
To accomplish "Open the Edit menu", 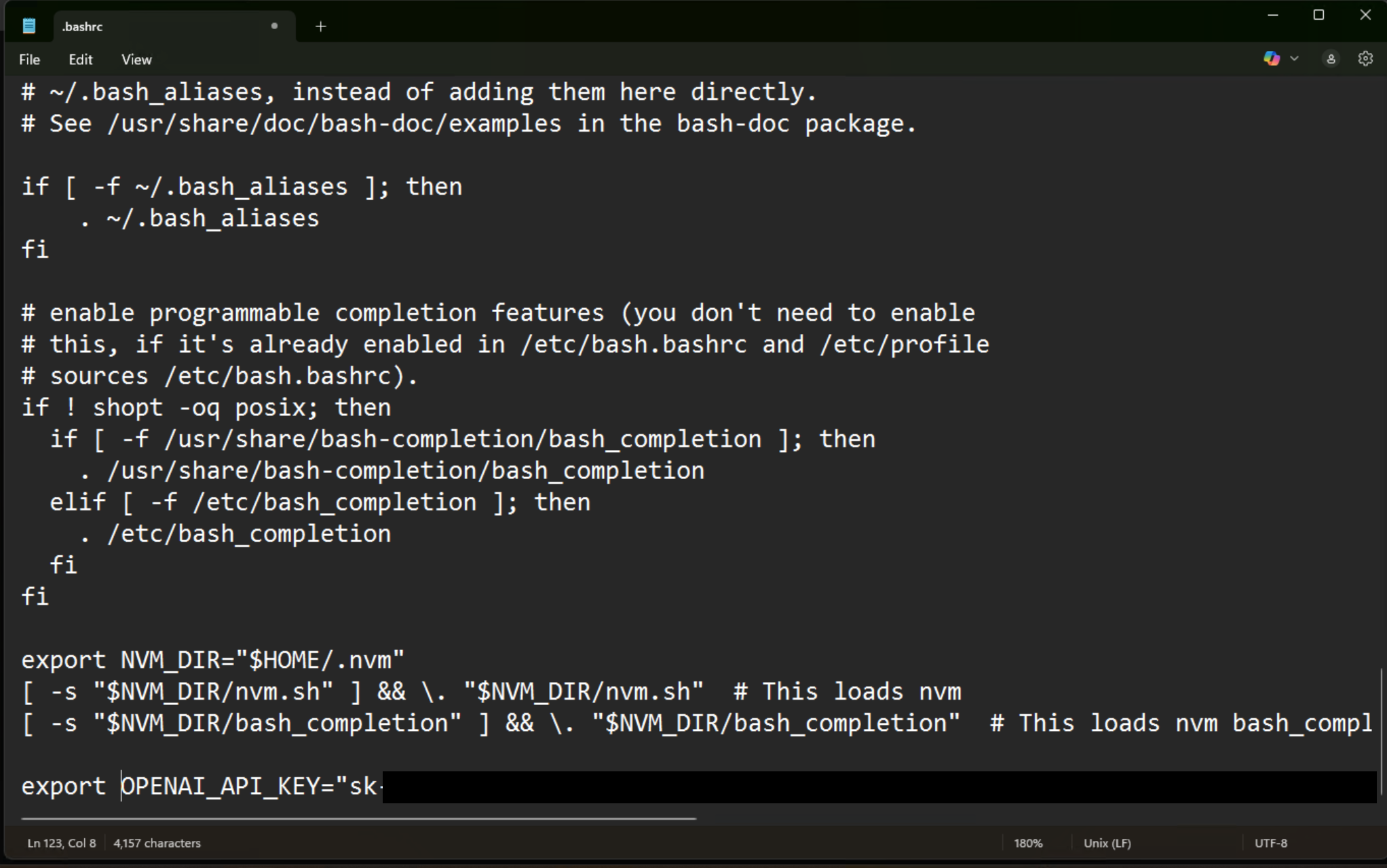I will pos(81,59).
